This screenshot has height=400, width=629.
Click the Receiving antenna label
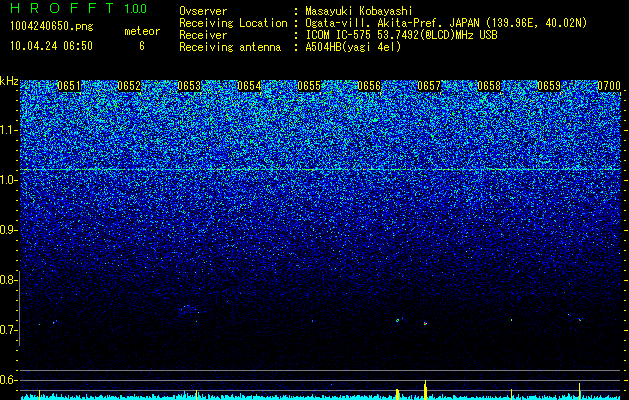pyautogui.click(x=230, y=47)
